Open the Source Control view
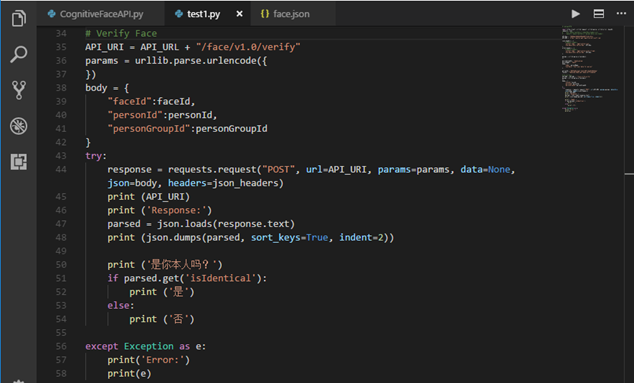The image size is (634, 383). pos(19,90)
